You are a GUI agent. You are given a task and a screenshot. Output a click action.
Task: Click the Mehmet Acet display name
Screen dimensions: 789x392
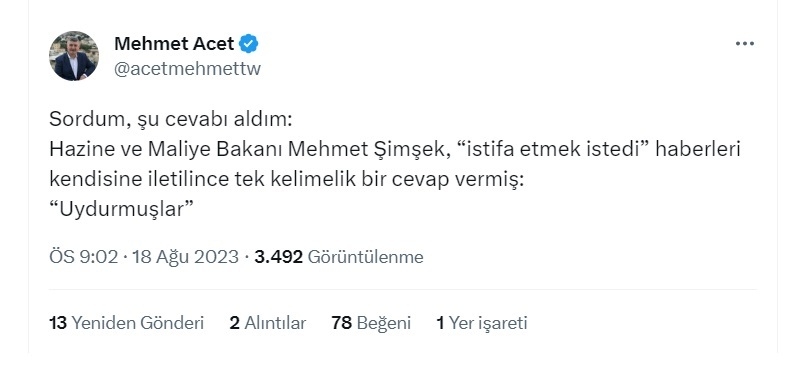pyautogui.click(x=174, y=44)
